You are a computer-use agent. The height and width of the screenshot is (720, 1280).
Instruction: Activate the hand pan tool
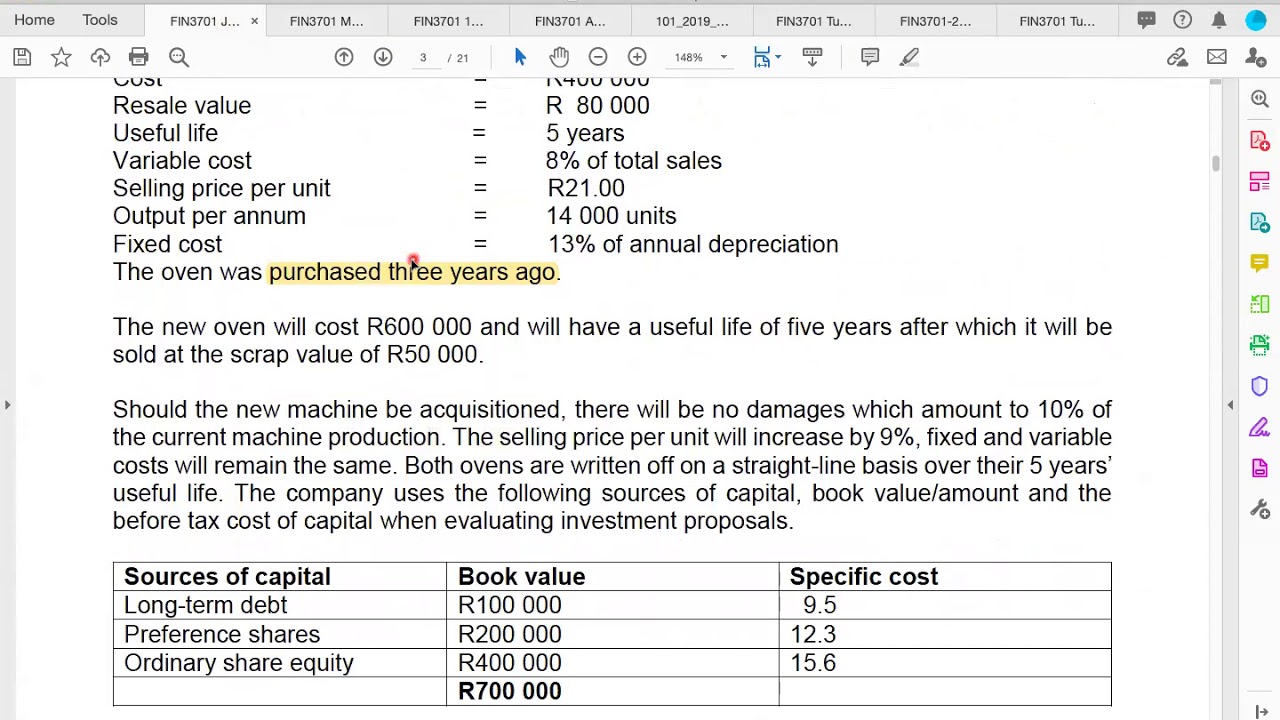click(559, 57)
